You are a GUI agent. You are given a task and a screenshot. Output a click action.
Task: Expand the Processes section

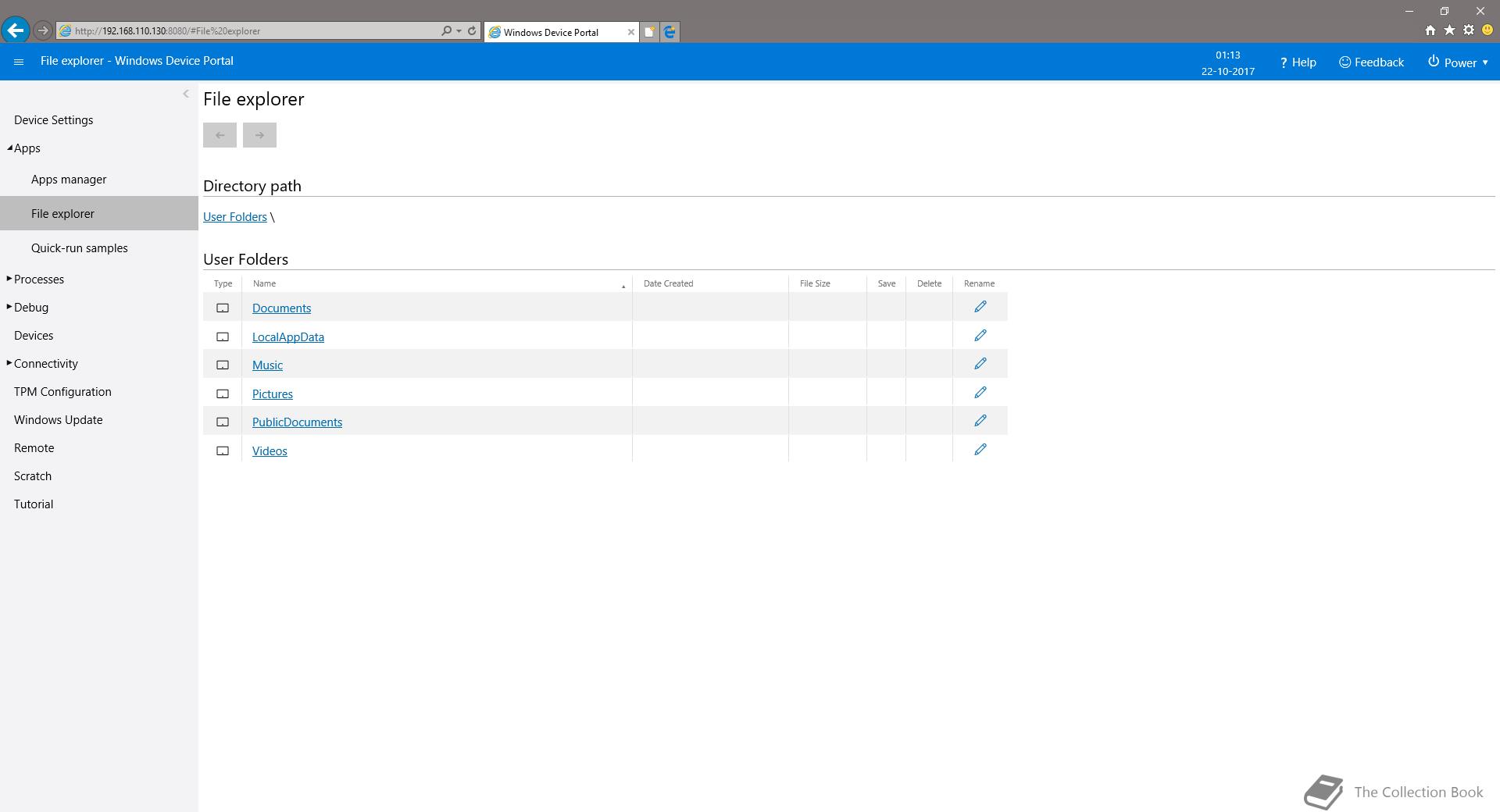[9, 279]
